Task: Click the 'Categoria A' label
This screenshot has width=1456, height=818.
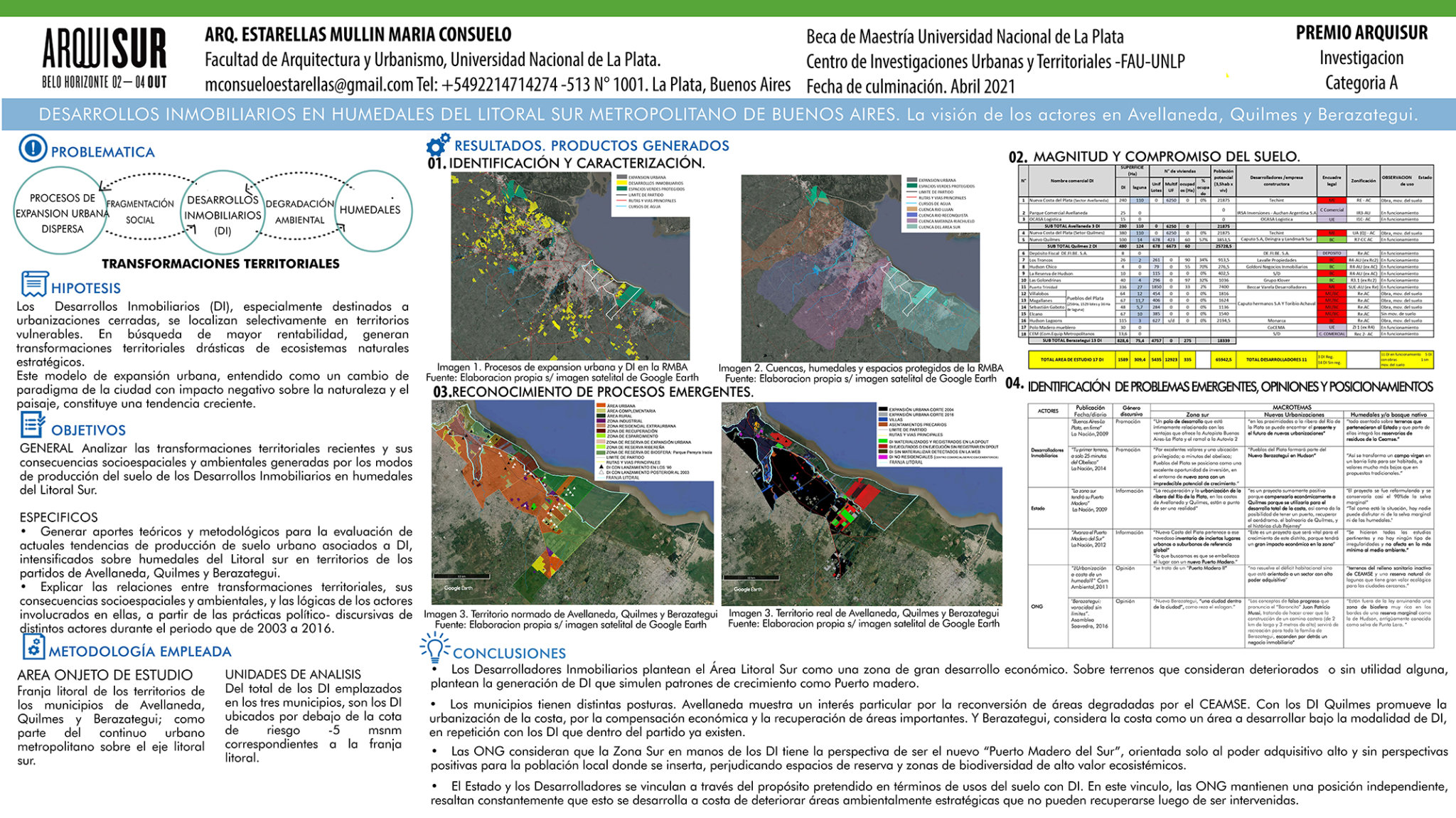Action: pos(1361,83)
